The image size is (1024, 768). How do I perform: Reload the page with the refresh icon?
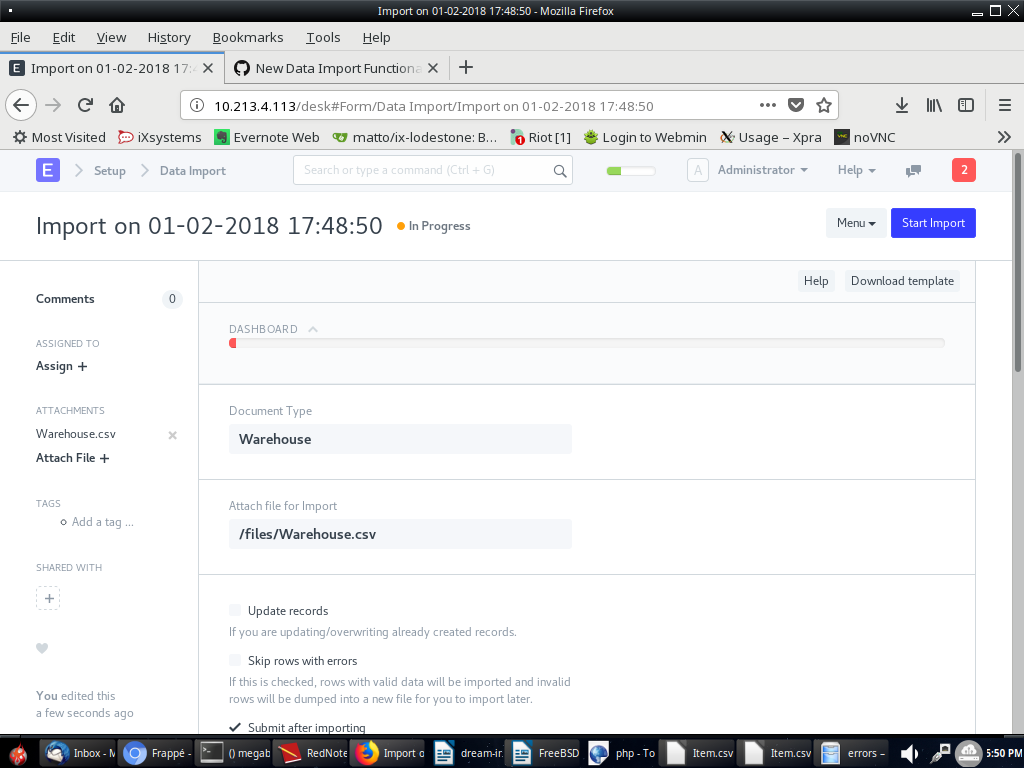click(x=84, y=104)
